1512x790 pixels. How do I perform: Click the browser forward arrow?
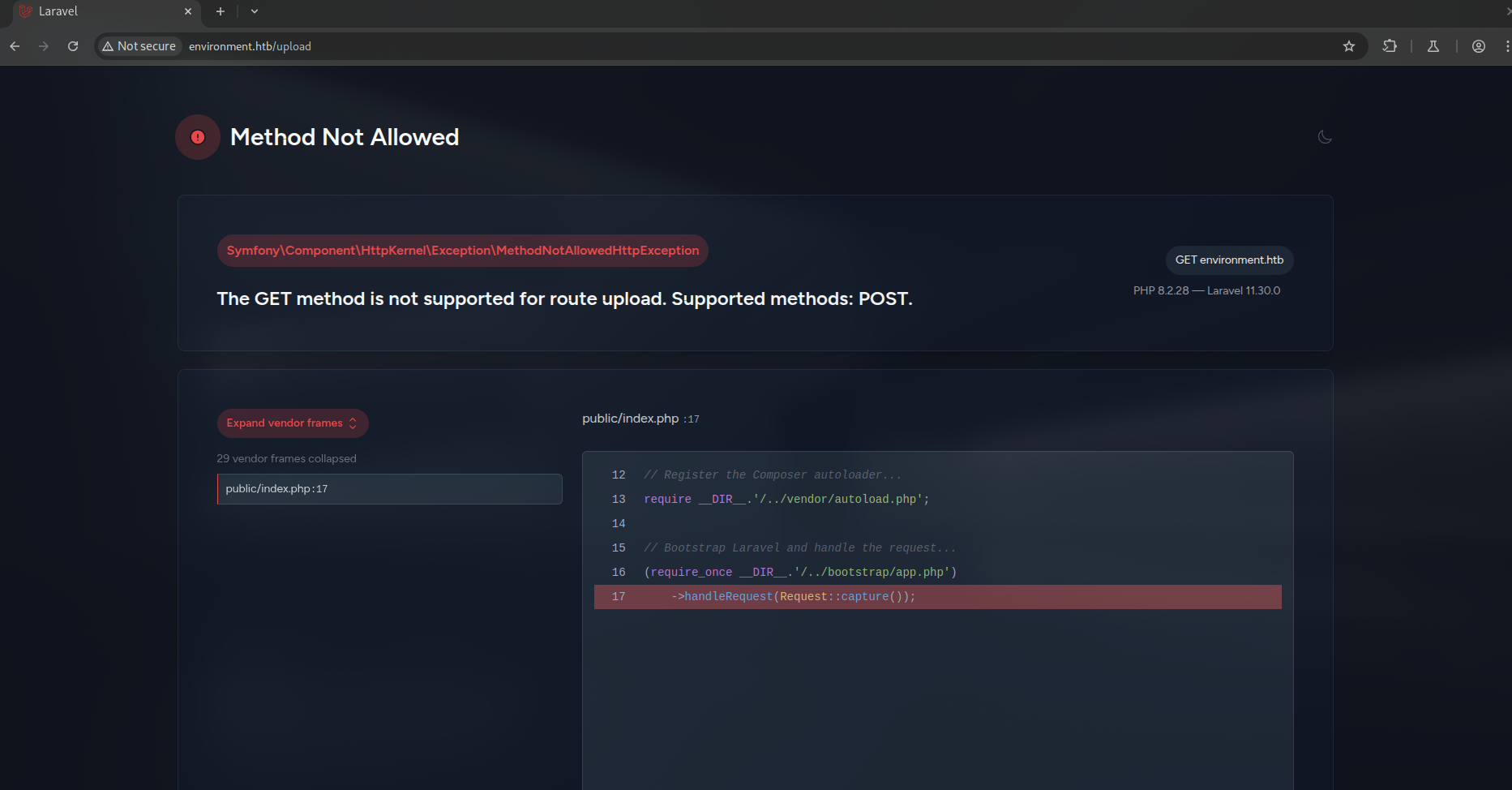coord(44,46)
